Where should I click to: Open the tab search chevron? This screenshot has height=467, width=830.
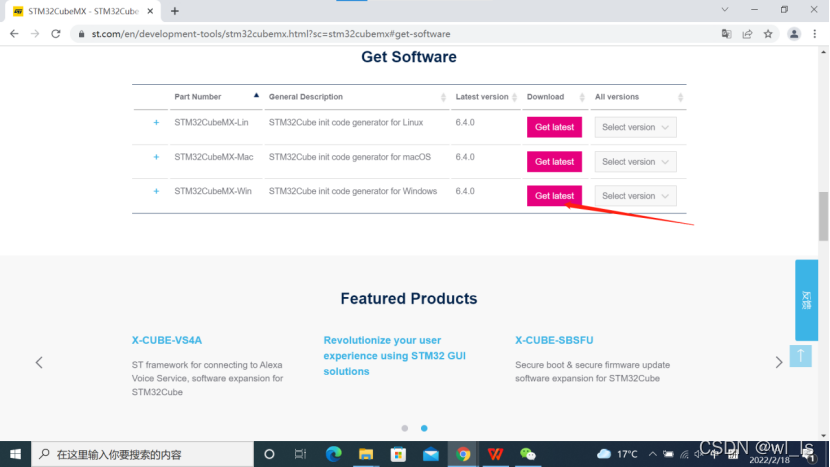click(x=725, y=10)
